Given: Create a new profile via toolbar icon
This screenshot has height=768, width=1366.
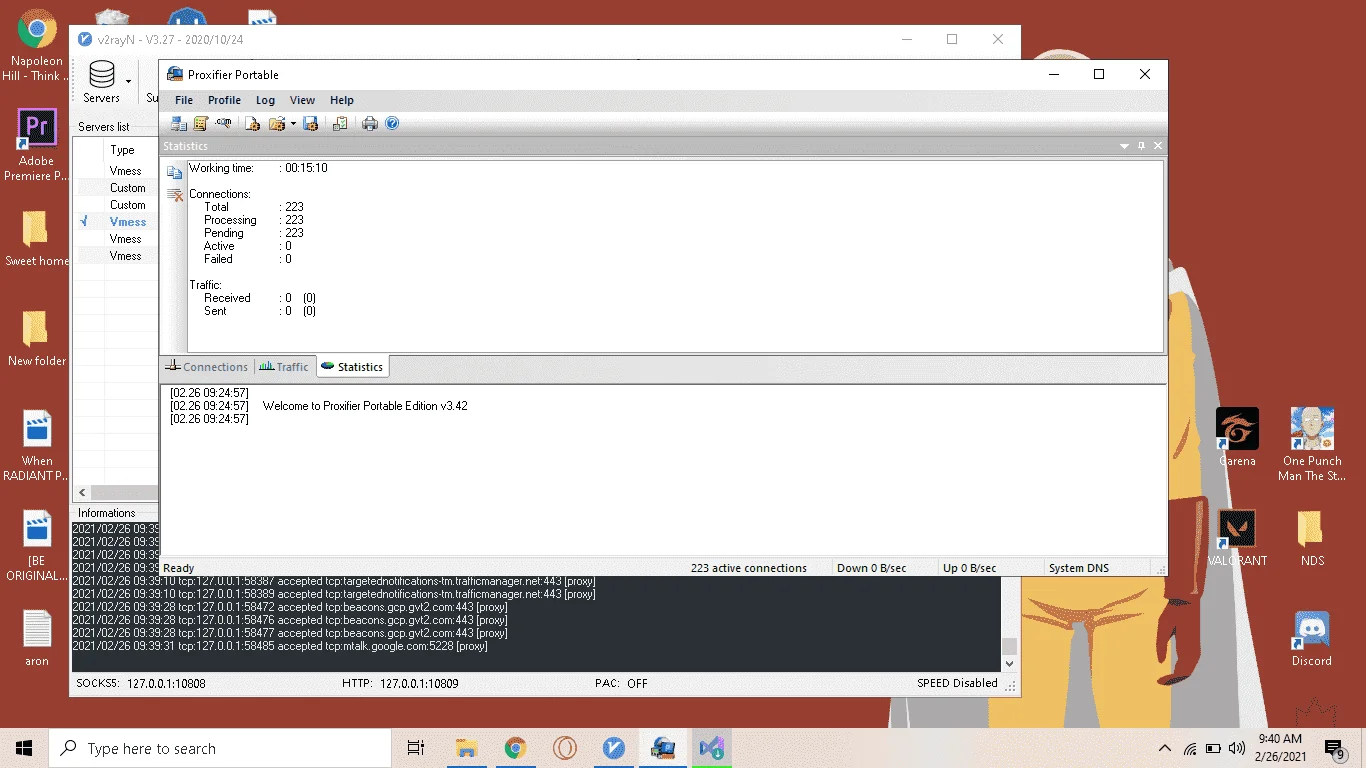Looking at the screenshot, I should pos(252,123).
